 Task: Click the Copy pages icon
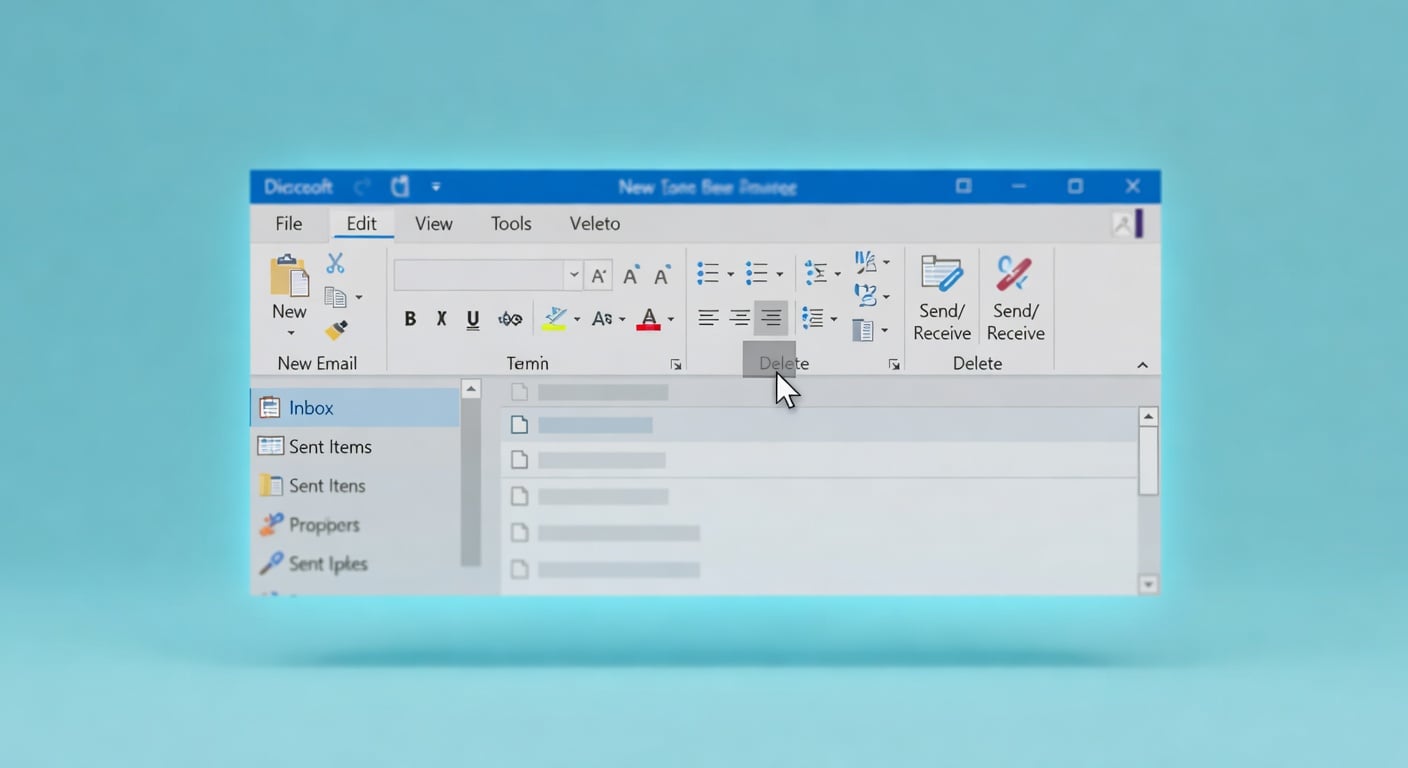(335, 297)
